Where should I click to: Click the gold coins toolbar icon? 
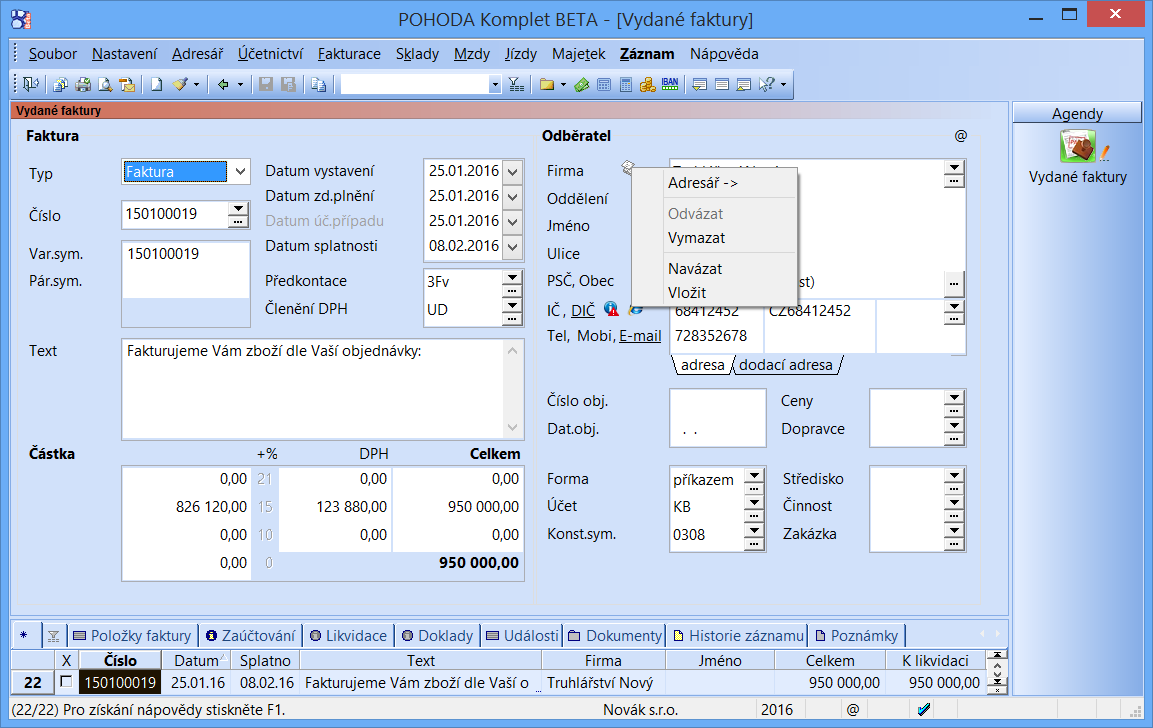pos(647,85)
